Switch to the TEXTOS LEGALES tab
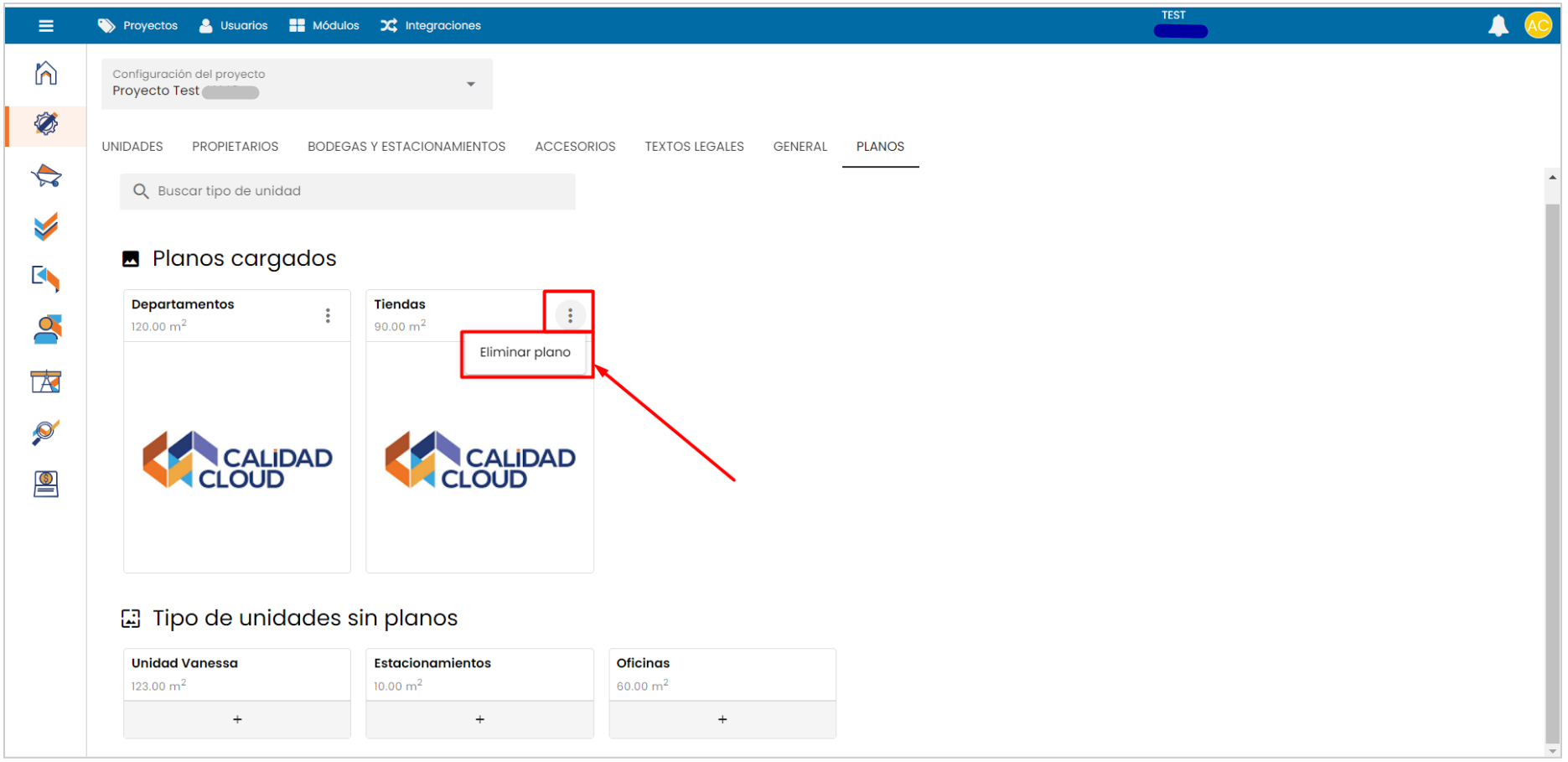This screenshot has height=762, width=1568. click(695, 147)
